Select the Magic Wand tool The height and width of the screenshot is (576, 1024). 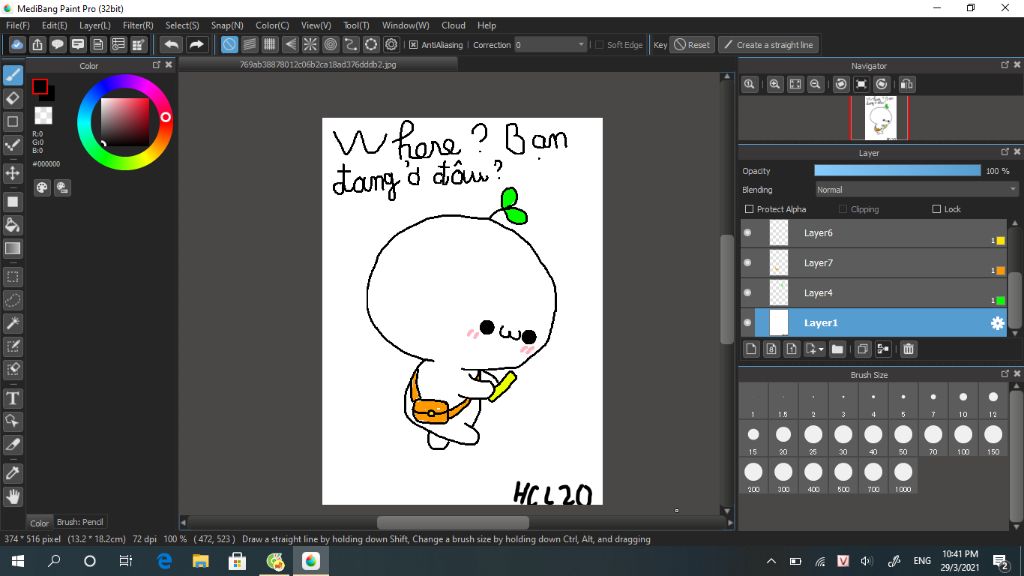(x=12, y=323)
